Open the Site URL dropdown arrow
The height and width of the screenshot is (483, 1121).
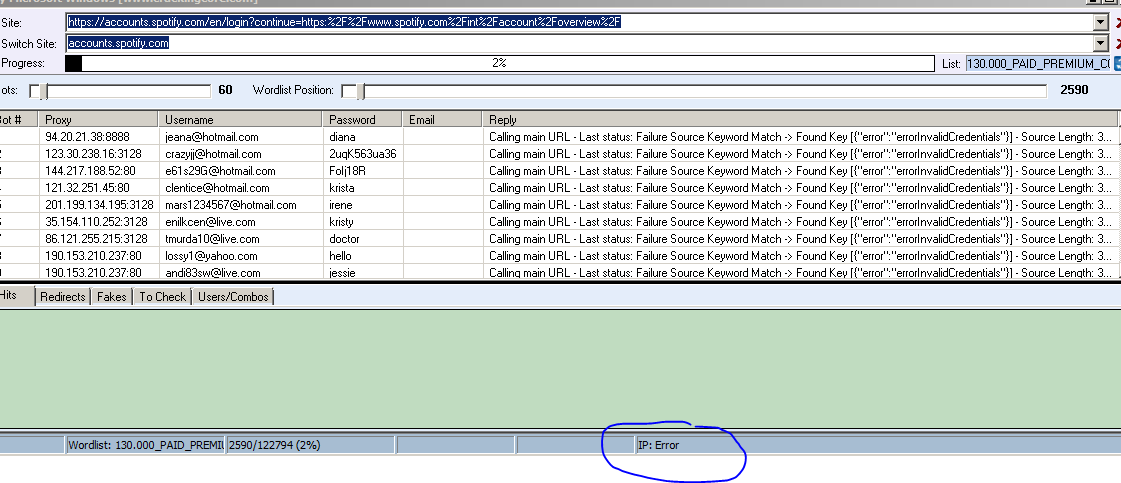coord(1101,22)
